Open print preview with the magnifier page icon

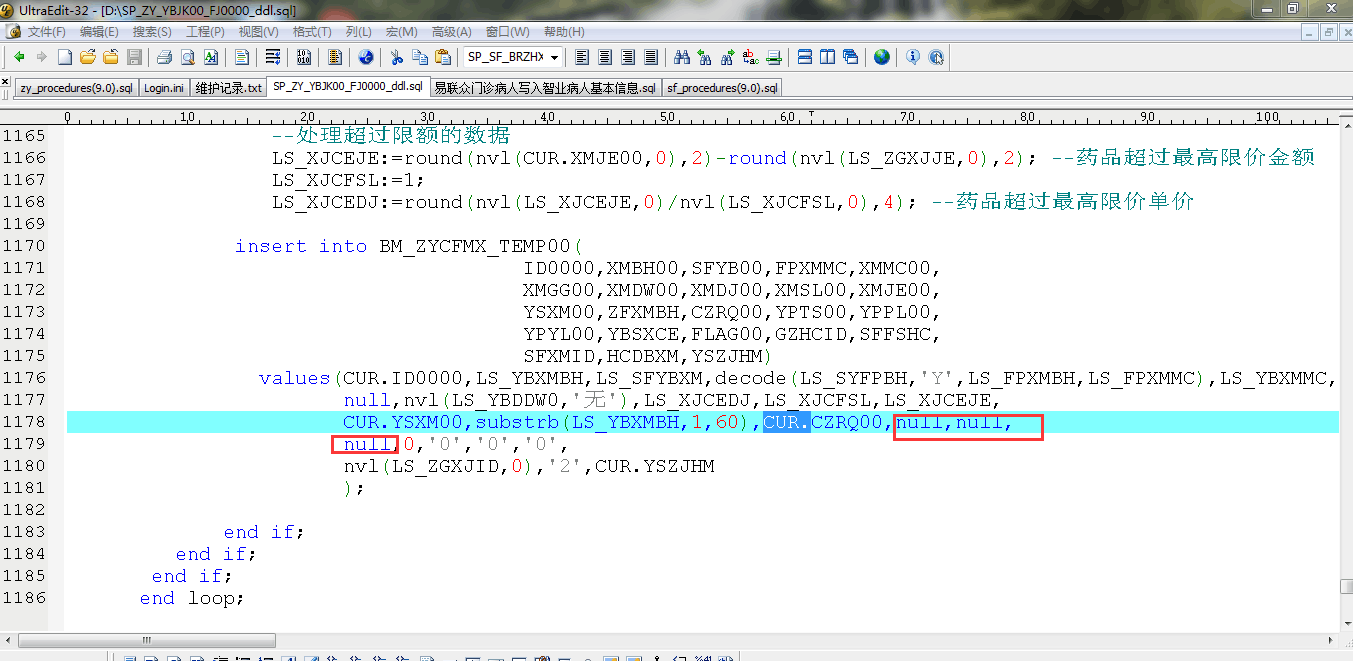point(187,57)
